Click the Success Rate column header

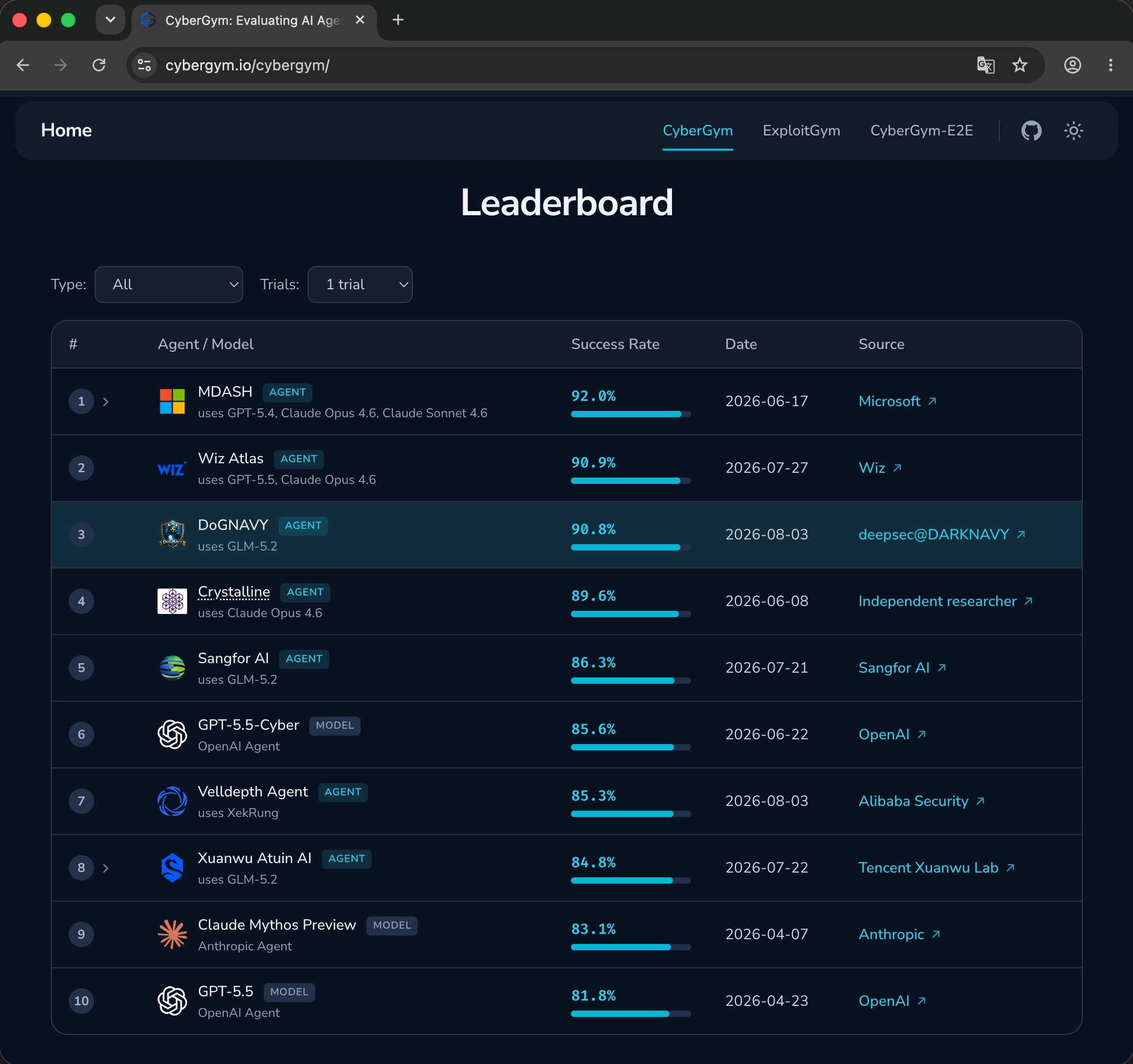point(615,344)
